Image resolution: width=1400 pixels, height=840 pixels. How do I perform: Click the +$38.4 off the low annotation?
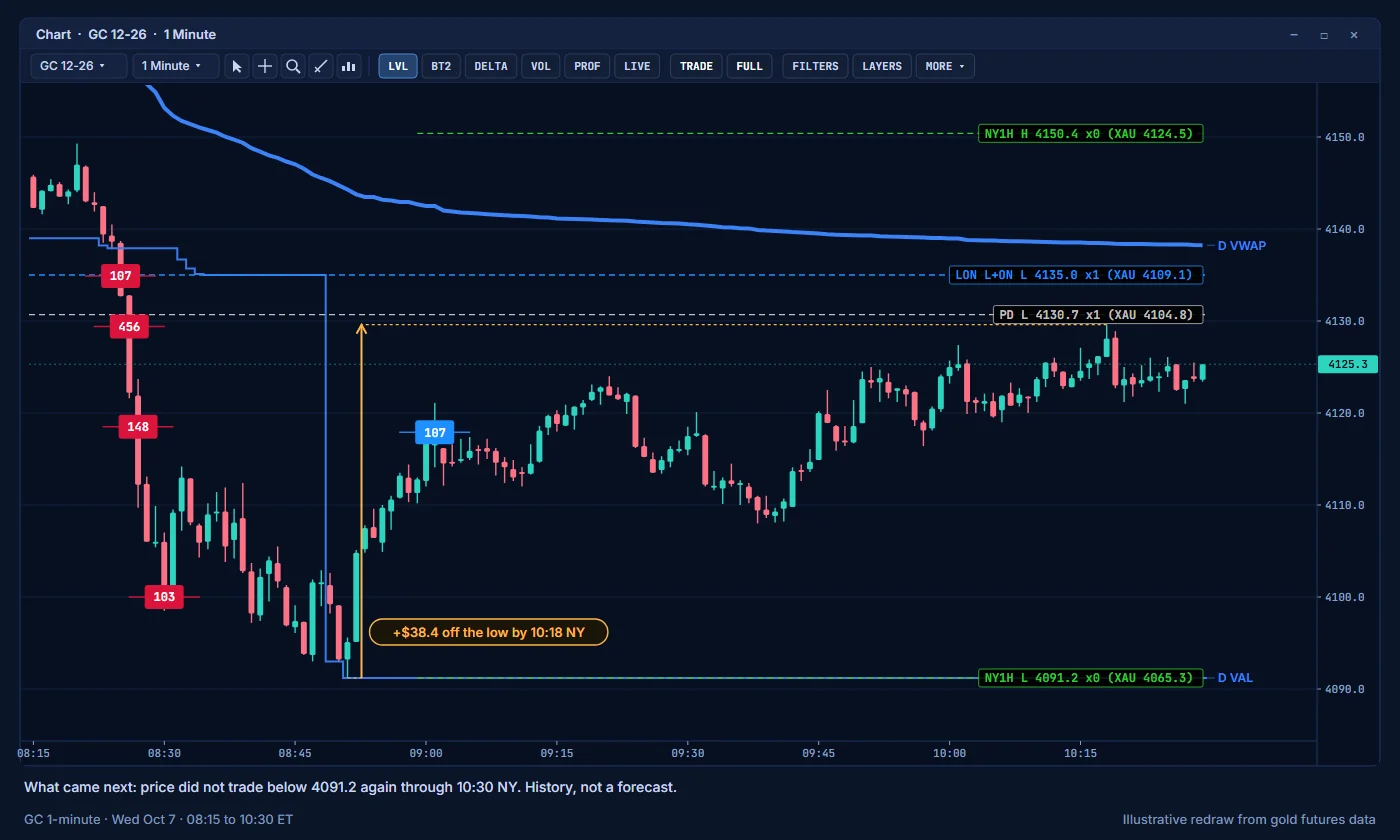tap(489, 633)
